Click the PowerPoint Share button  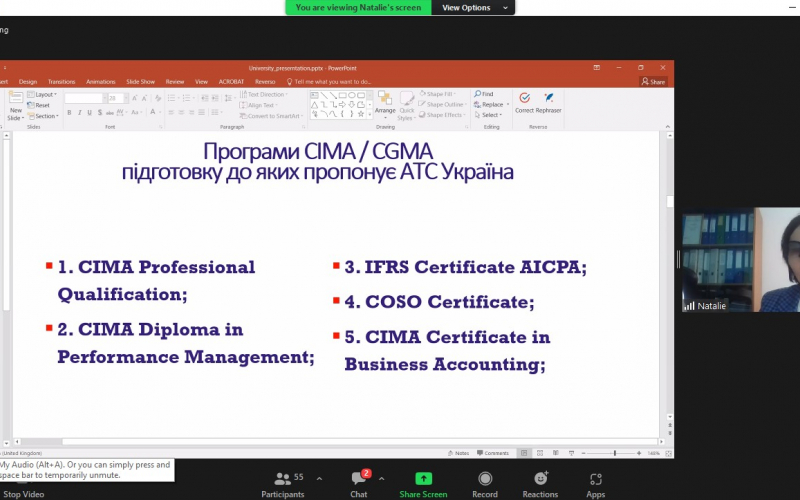(653, 82)
